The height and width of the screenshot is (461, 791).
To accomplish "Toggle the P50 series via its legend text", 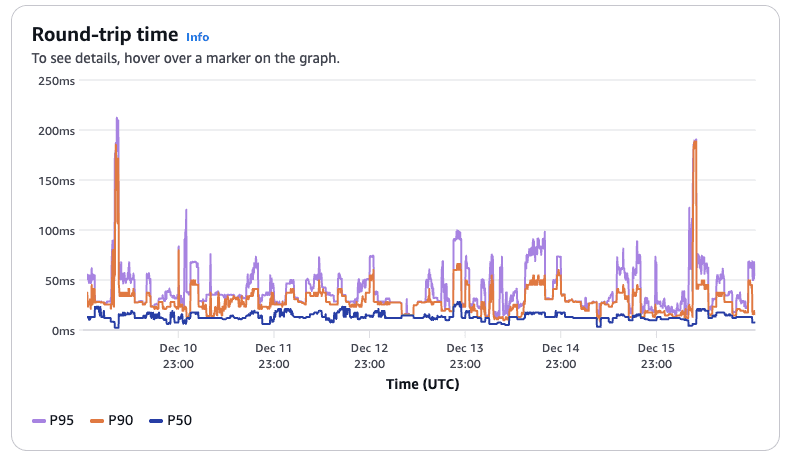I will point(179,421).
